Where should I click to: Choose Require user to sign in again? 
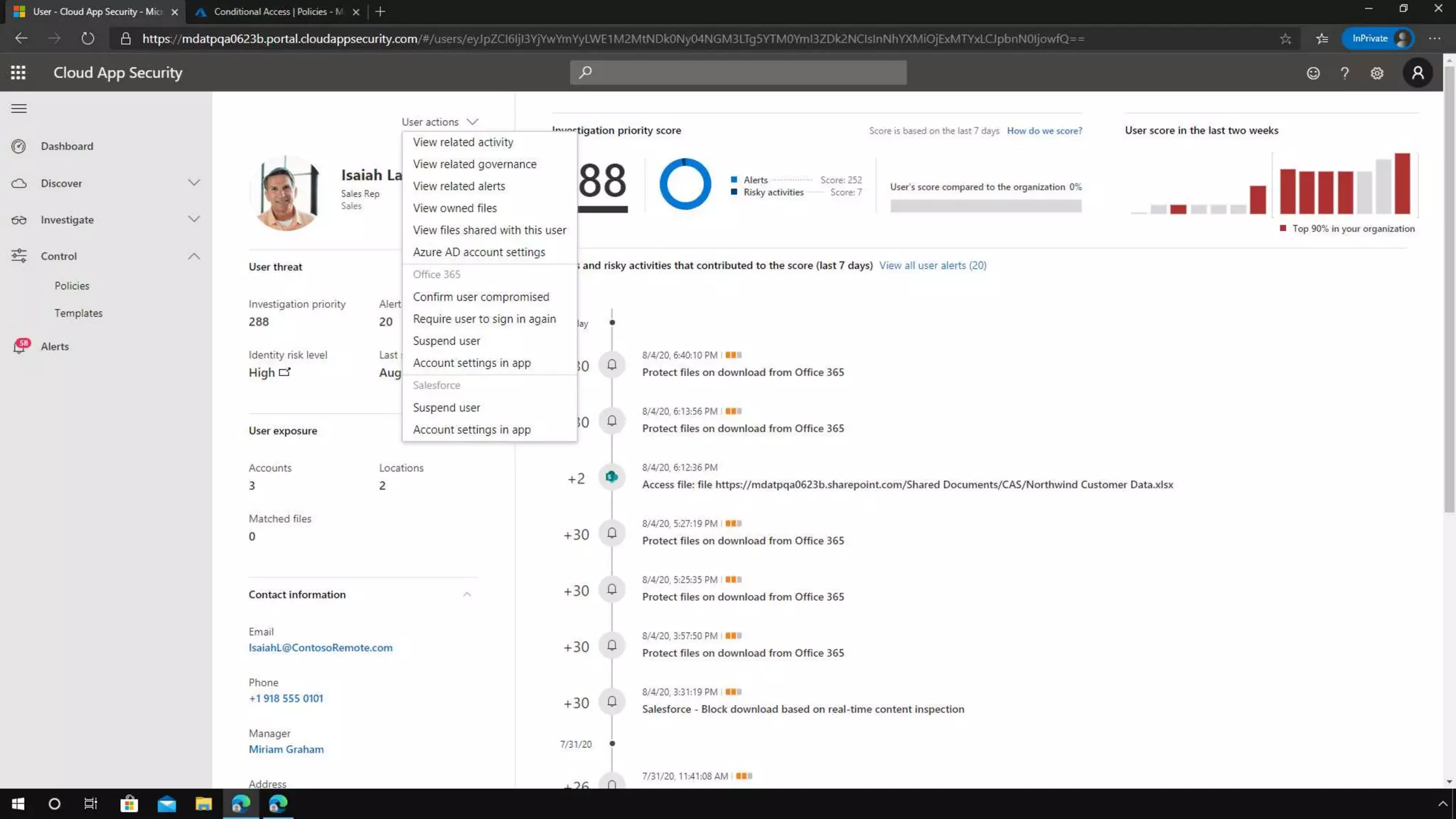coord(483,318)
